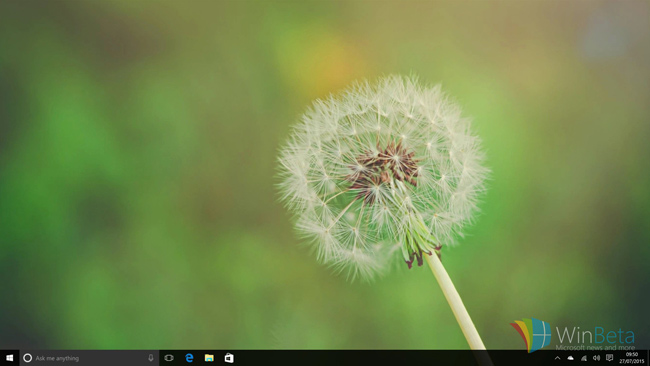Open the volume speaker tray icon
The height and width of the screenshot is (366, 650).
pos(596,358)
